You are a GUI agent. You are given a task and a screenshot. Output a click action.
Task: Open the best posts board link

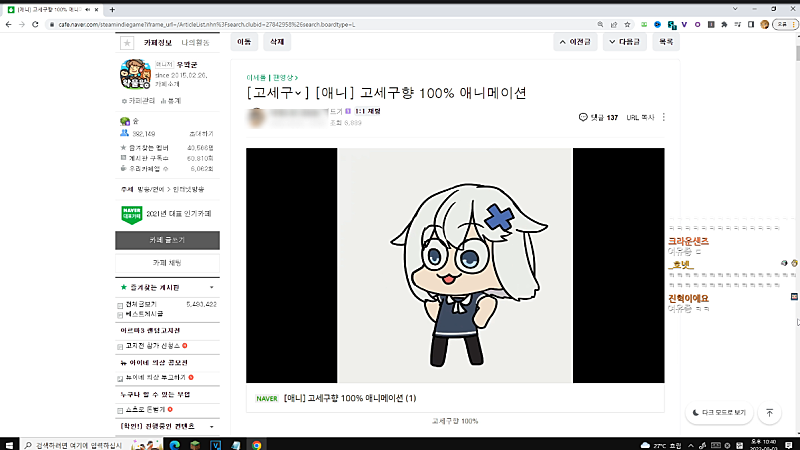click(144, 314)
